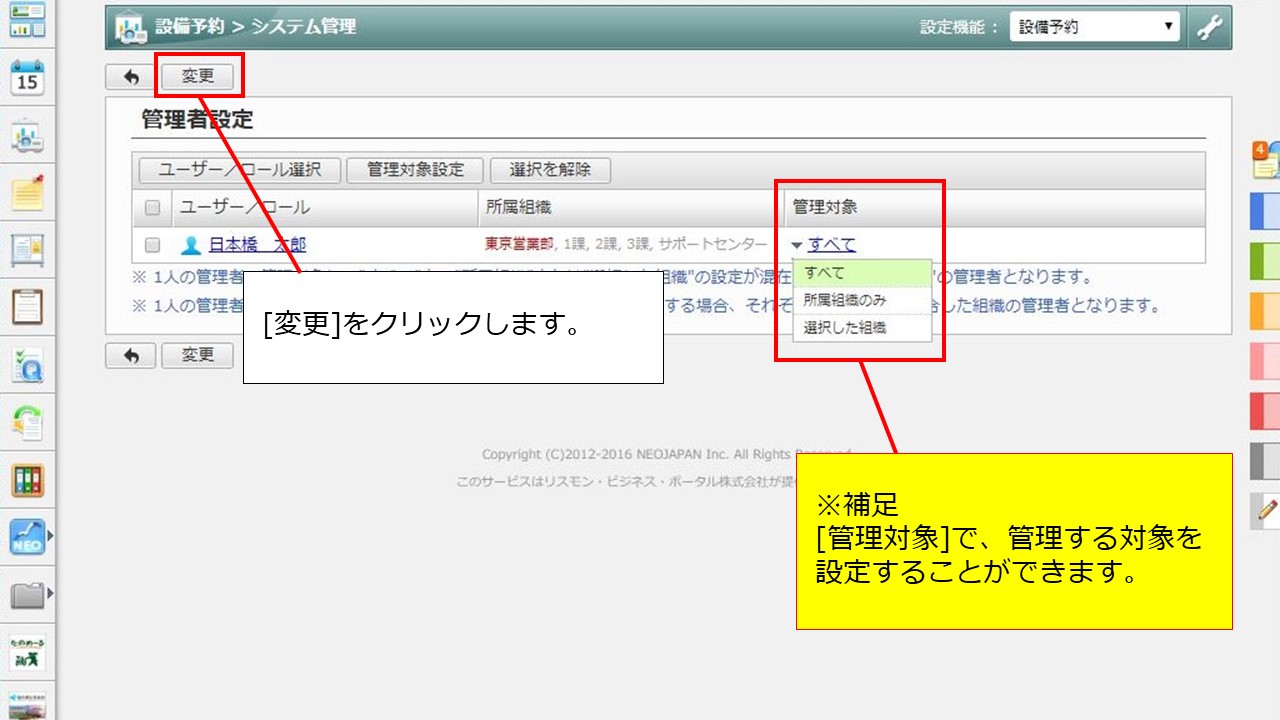
Task: Open the portal dashboard icon in sidebar
Action: point(27,19)
